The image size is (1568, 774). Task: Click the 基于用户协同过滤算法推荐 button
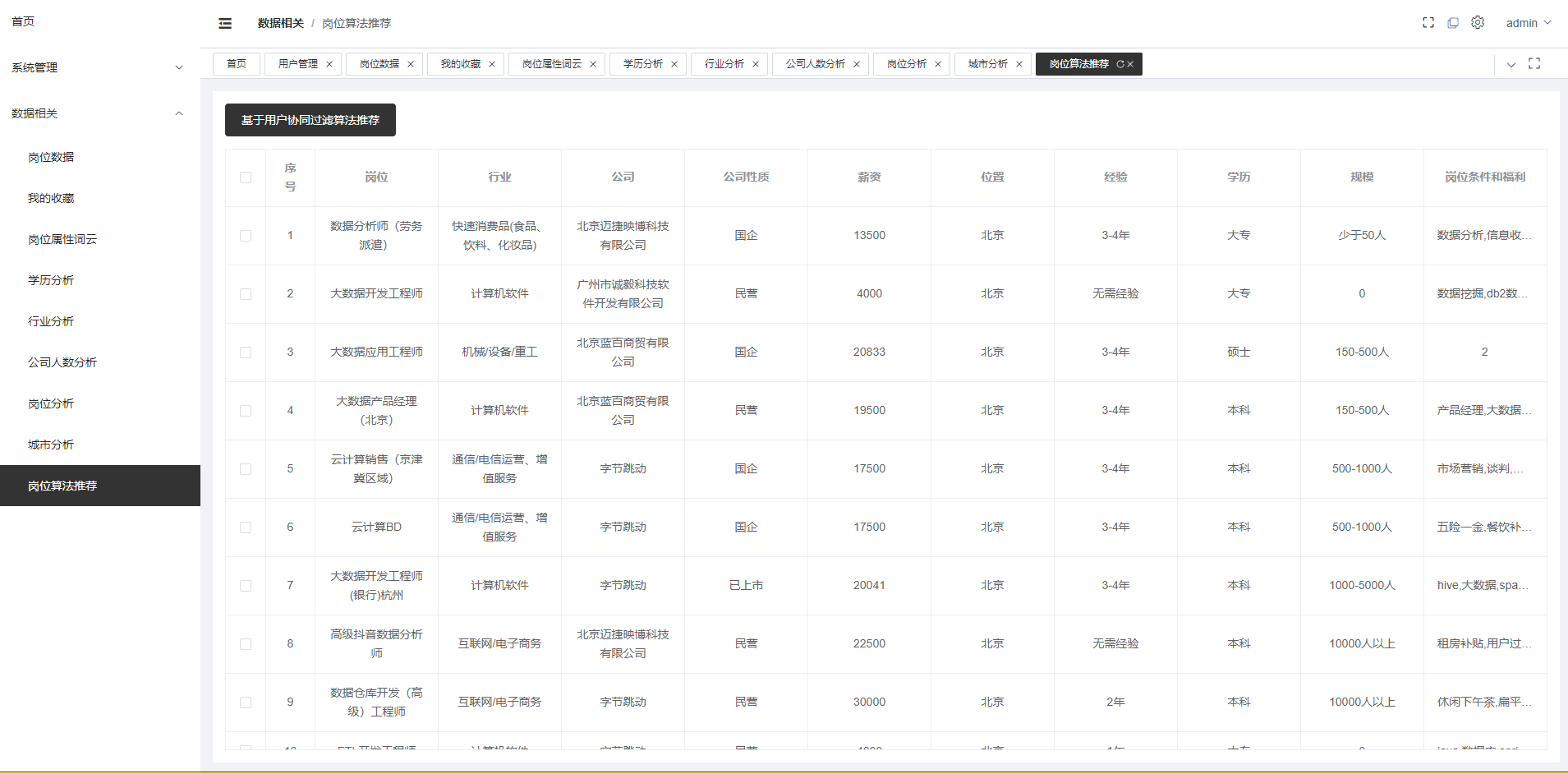pos(310,120)
